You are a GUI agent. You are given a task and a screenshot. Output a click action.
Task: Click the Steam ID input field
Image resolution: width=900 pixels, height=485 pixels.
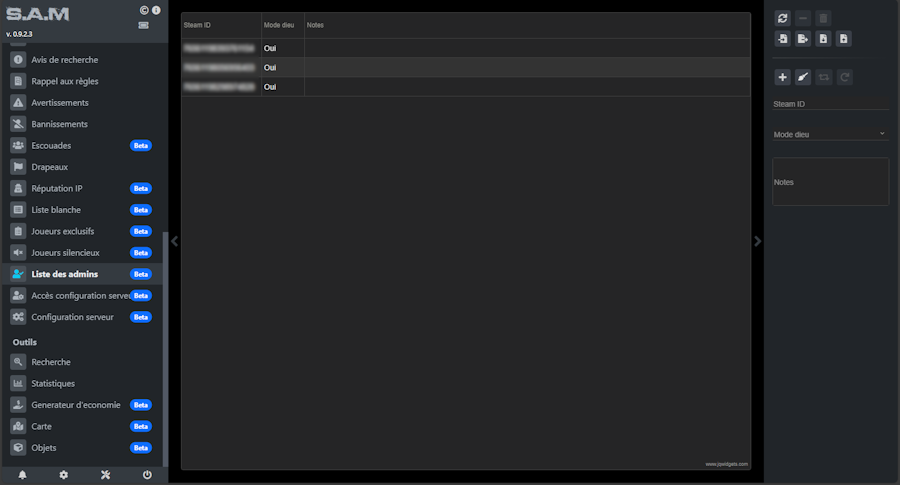point(830,103)
